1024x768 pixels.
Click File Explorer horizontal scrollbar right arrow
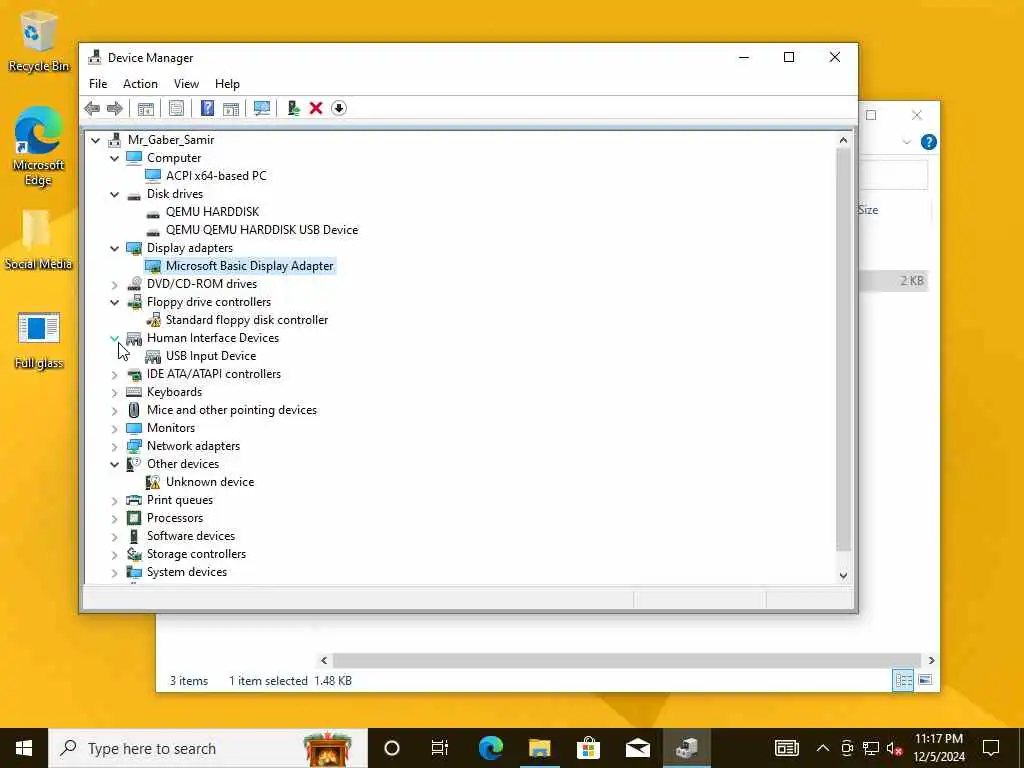pos(931,660)
